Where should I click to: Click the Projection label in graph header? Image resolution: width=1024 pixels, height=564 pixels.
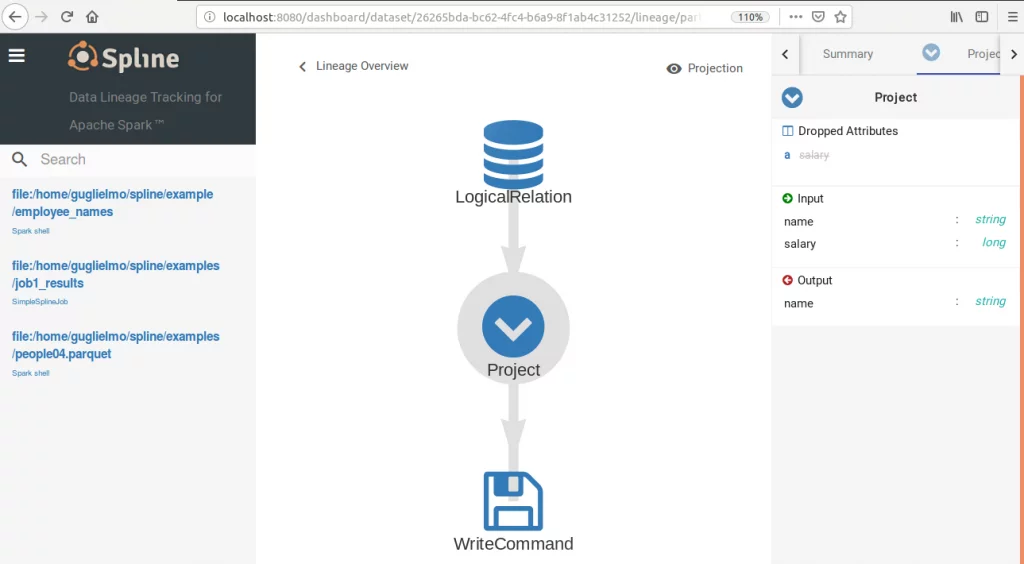tap(715, 69)
